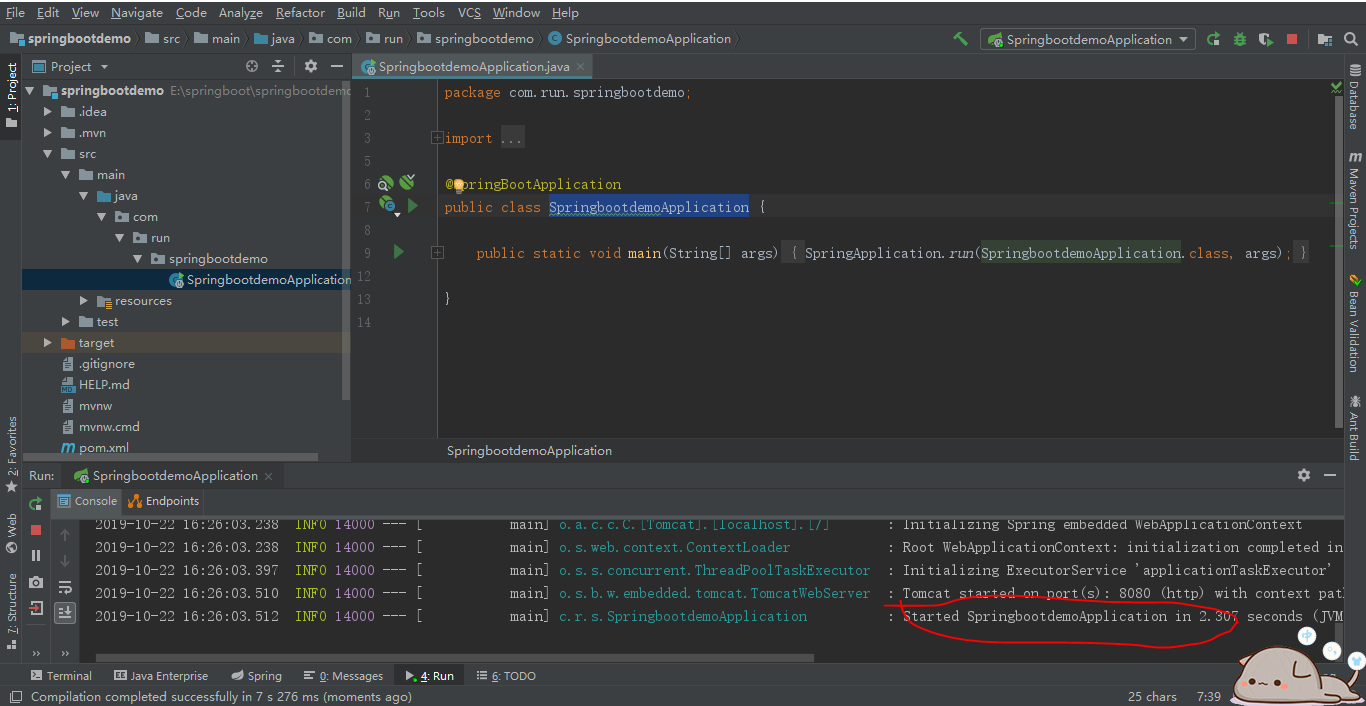The width and height of the screenshot is (1366, 706).
Task: Expand the import fold on line 3
Action: tap(437, 138)
